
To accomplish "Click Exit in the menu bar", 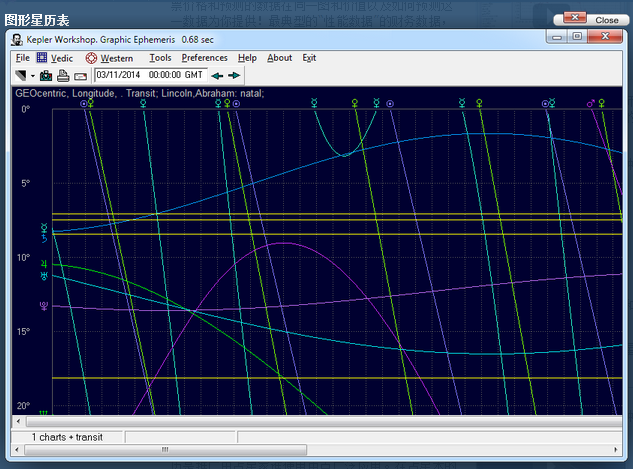I will tap(309, 58).
